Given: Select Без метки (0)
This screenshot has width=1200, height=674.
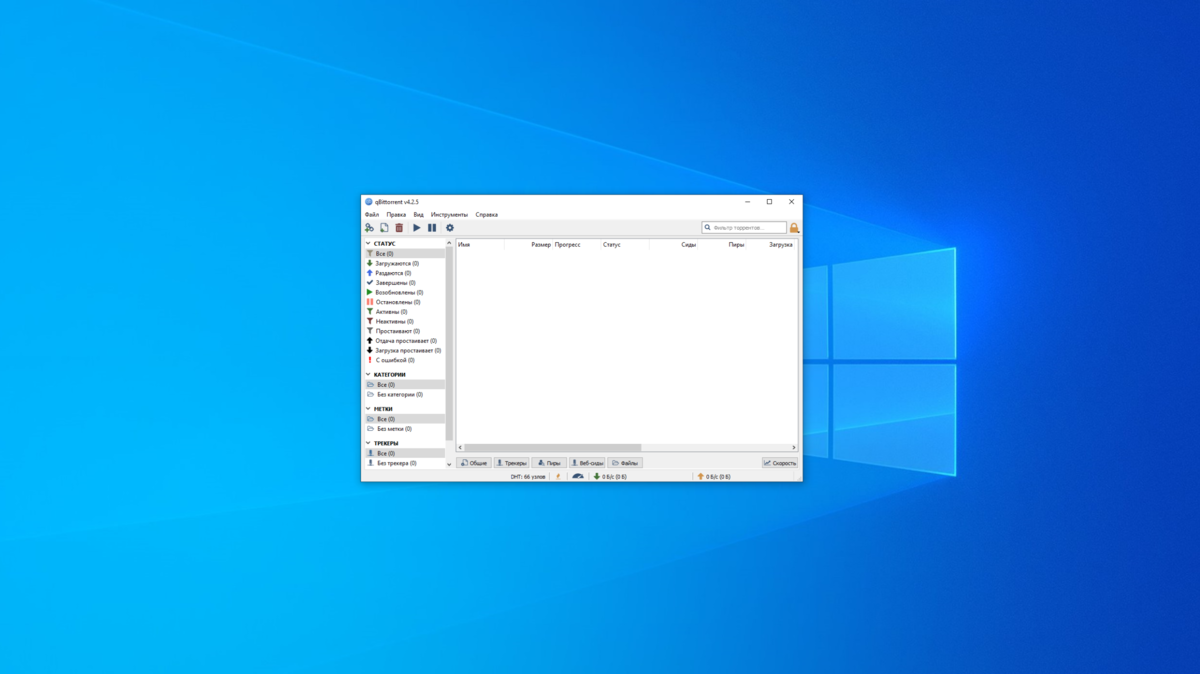Looking at the screenshot, I should [404, 429].
